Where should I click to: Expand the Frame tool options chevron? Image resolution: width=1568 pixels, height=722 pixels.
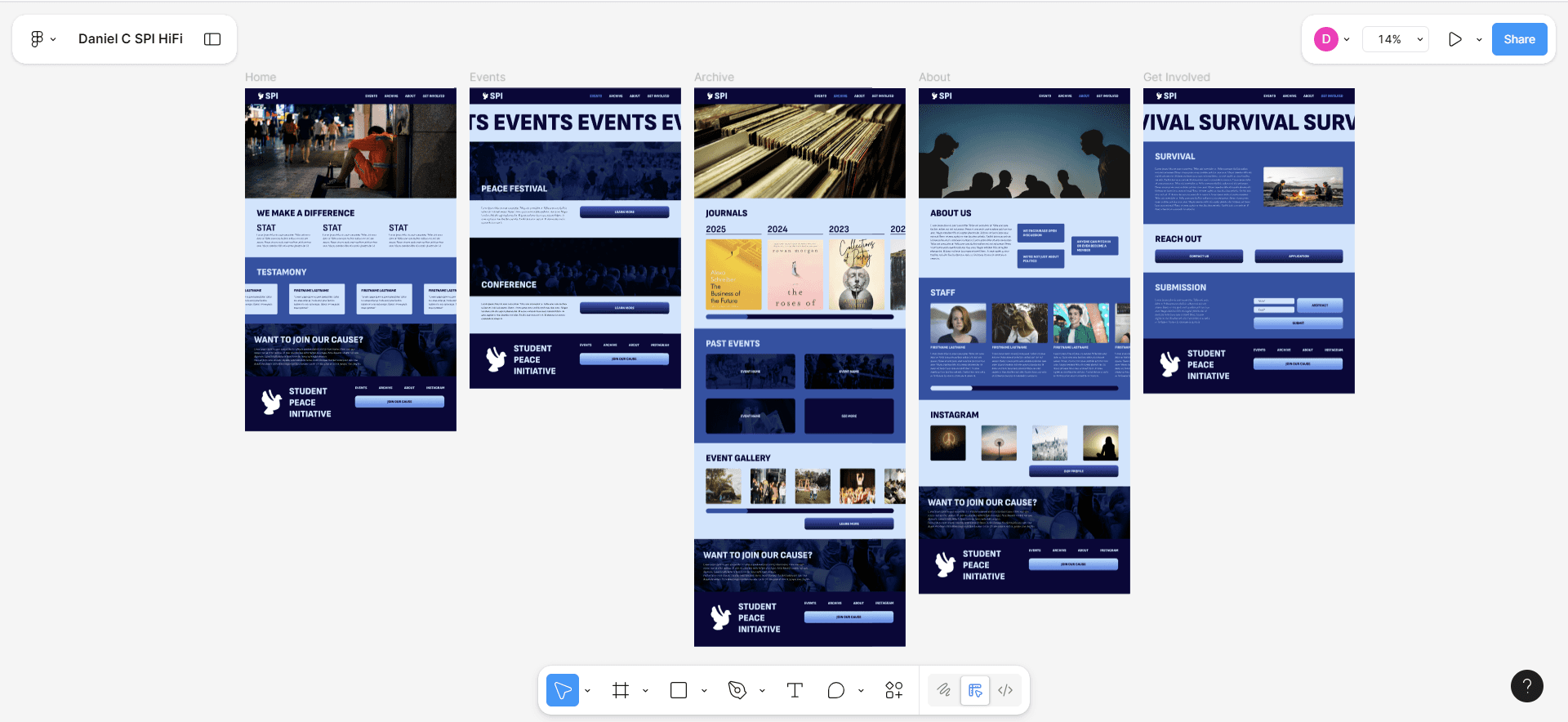pyautogui.click(x=645, y=691)
